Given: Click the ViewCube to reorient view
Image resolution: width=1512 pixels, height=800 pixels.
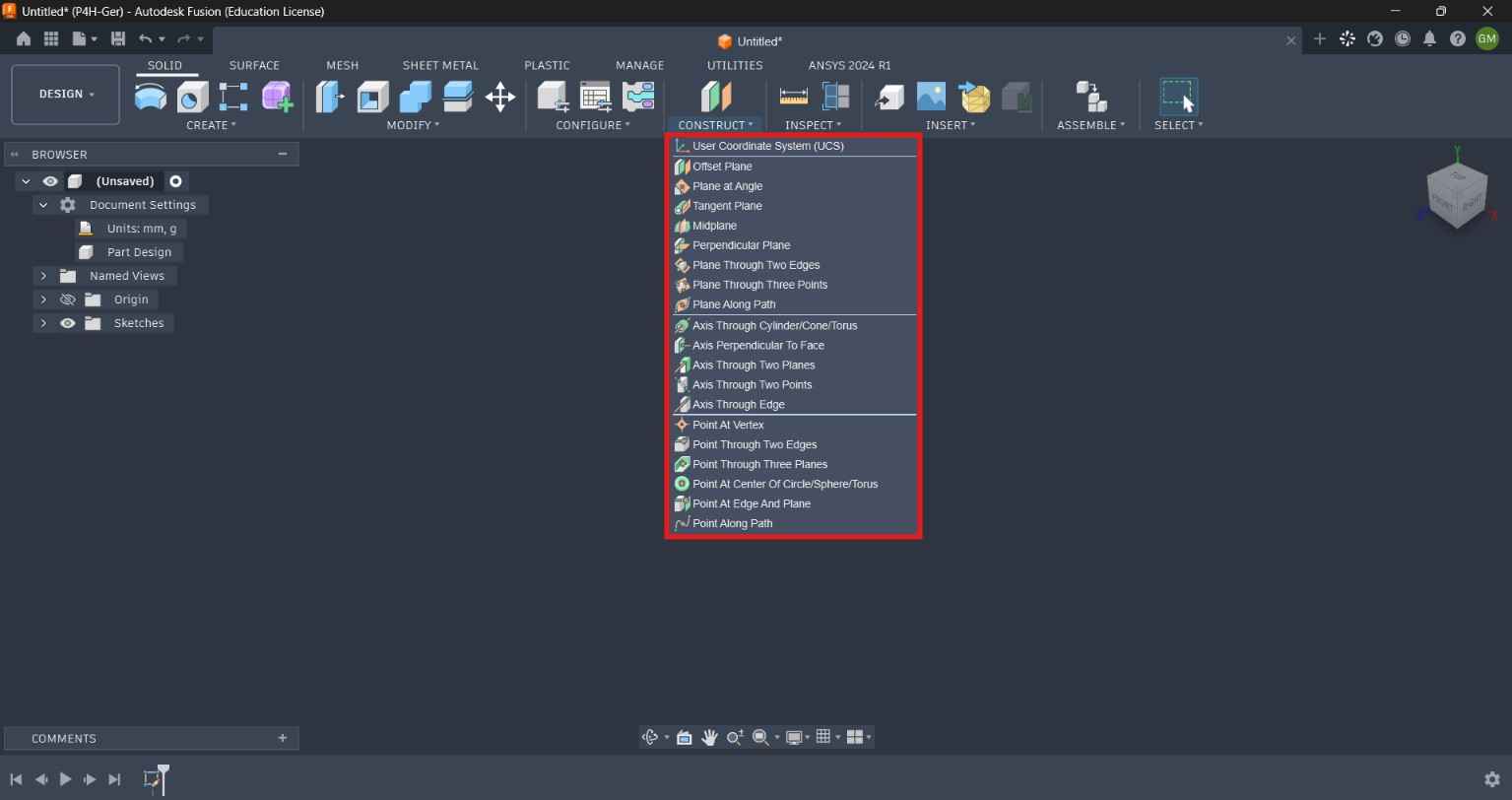Looking at the screenshot, I should 1457,195.
